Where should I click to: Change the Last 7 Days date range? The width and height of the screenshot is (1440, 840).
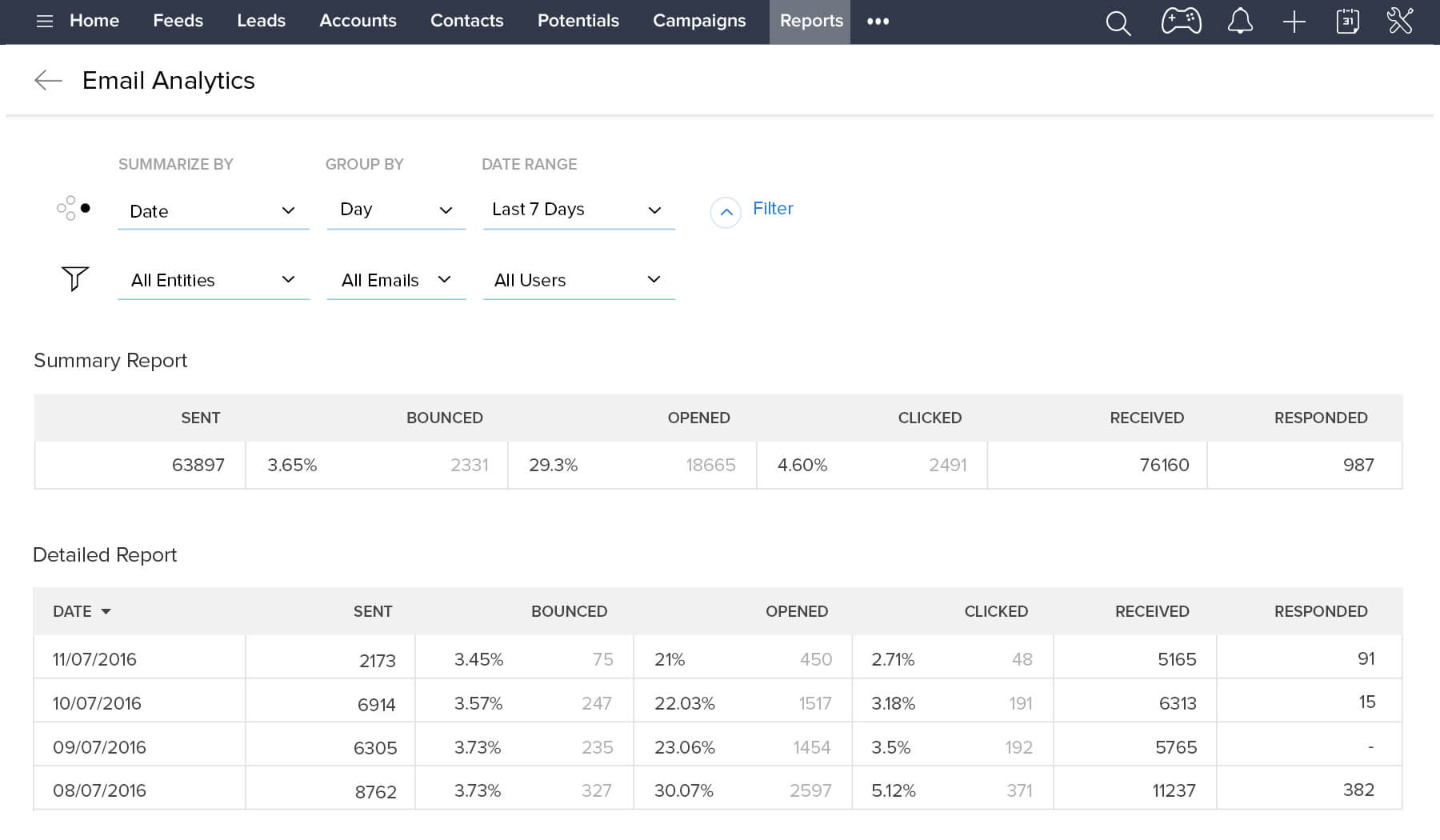[578, 210]
